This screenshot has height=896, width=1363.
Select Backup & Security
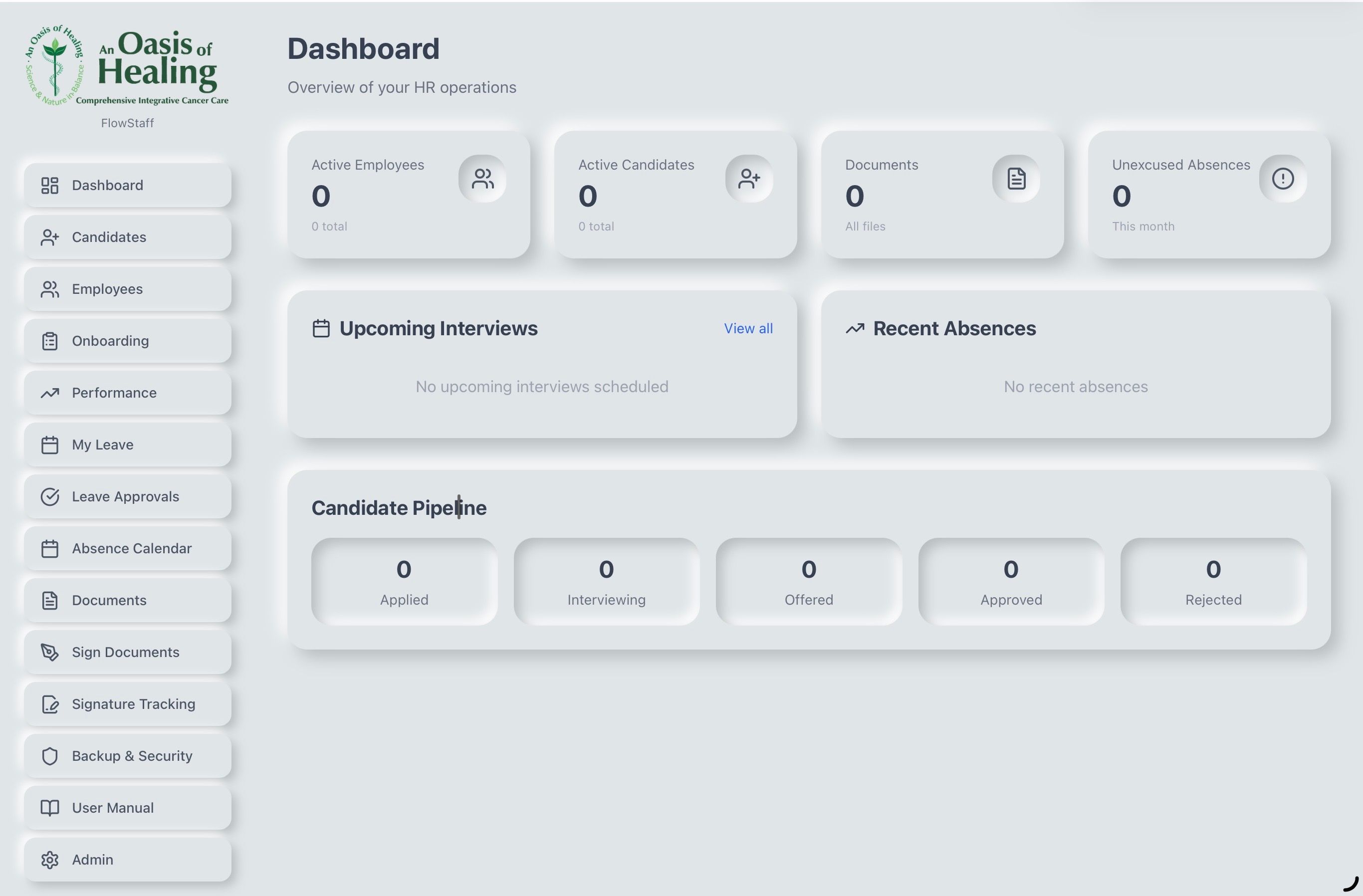coord(127,756)
